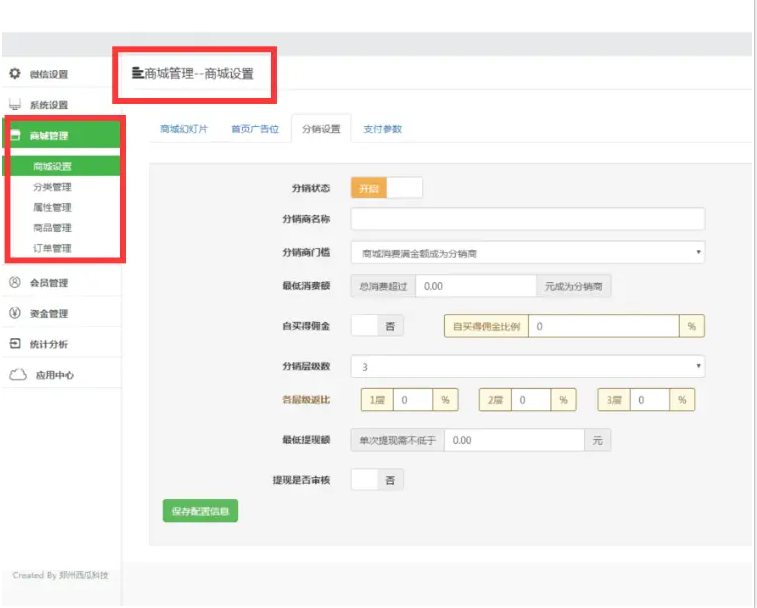Screen dimensions: 757x608
Task: Click the monitor icon beside 系统设置
Action: (15, 104)
